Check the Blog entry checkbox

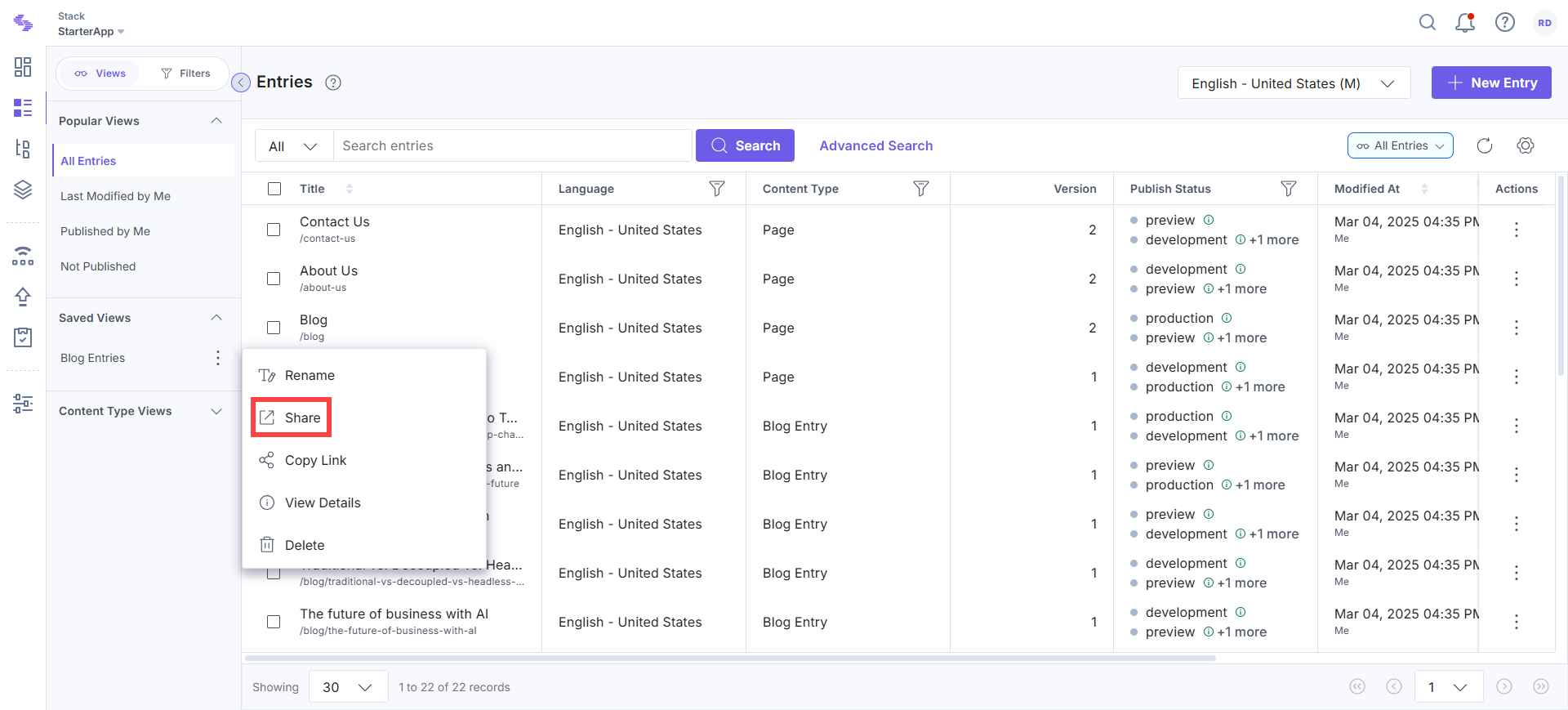(274, 328)
